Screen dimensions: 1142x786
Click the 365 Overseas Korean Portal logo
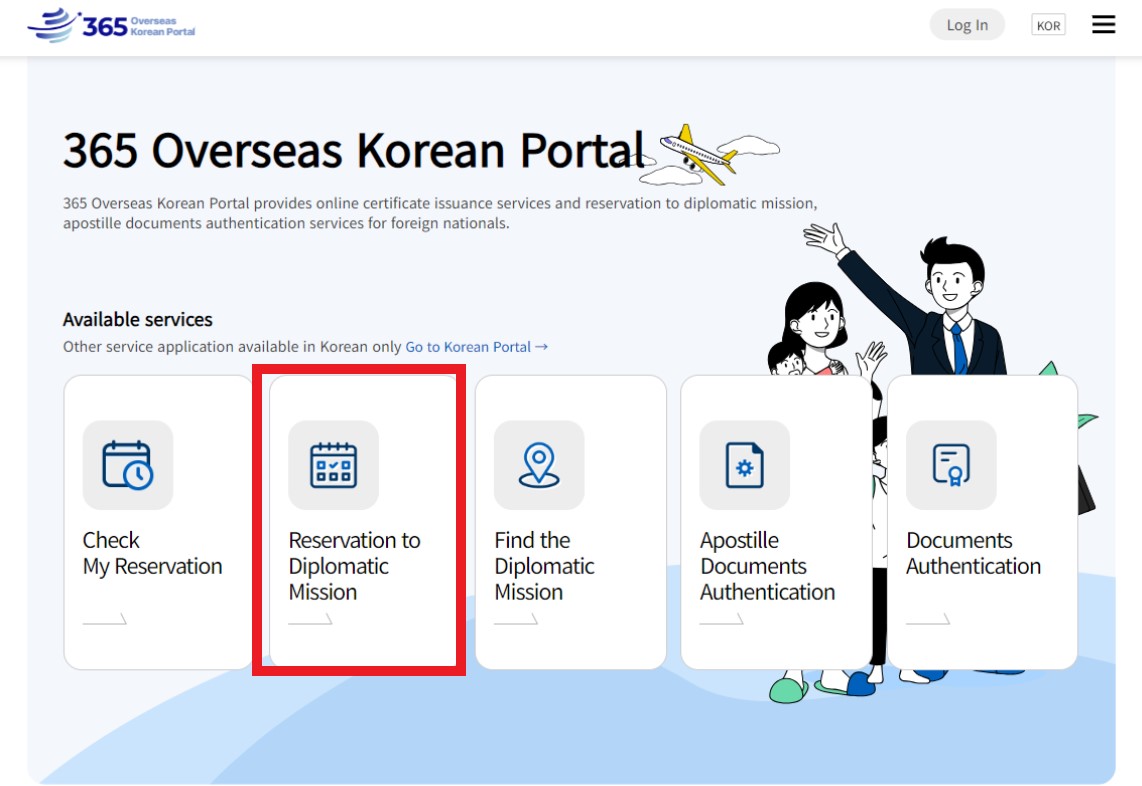click(111, 25)
